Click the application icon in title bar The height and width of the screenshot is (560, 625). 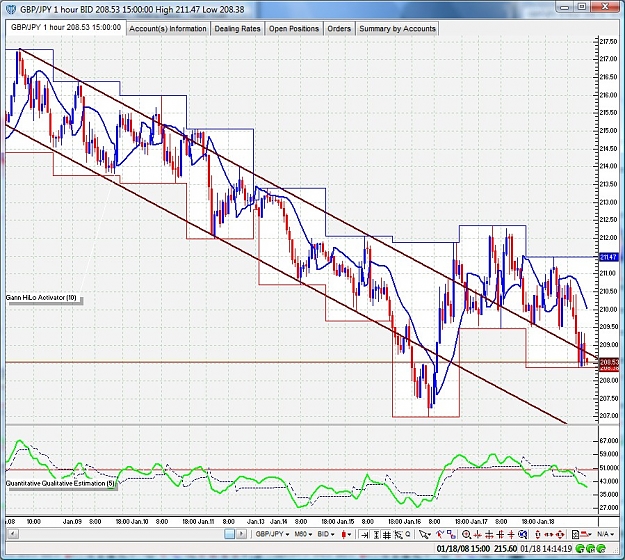11,9
